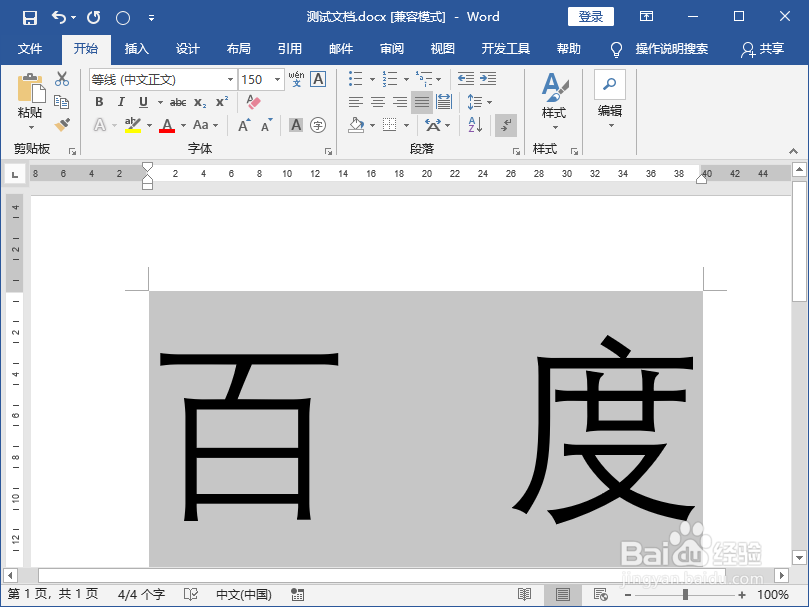Apply yellow text highlight color
Image resolution: width=809 pixels, height=607 pixels.
click(133, 125)
